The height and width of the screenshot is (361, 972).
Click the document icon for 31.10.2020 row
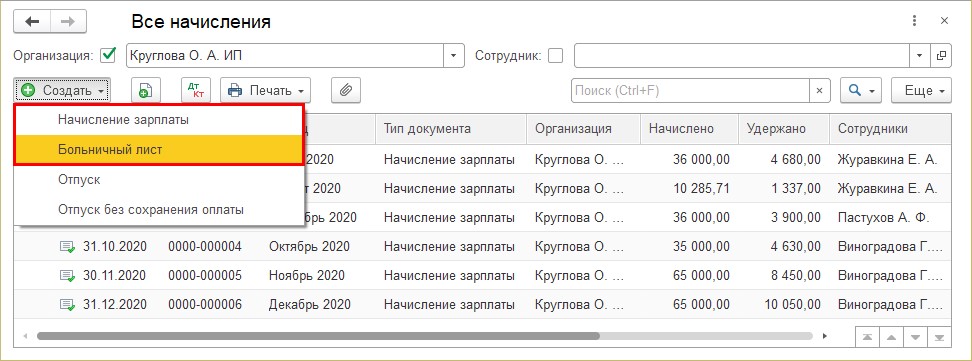point(67,247)
